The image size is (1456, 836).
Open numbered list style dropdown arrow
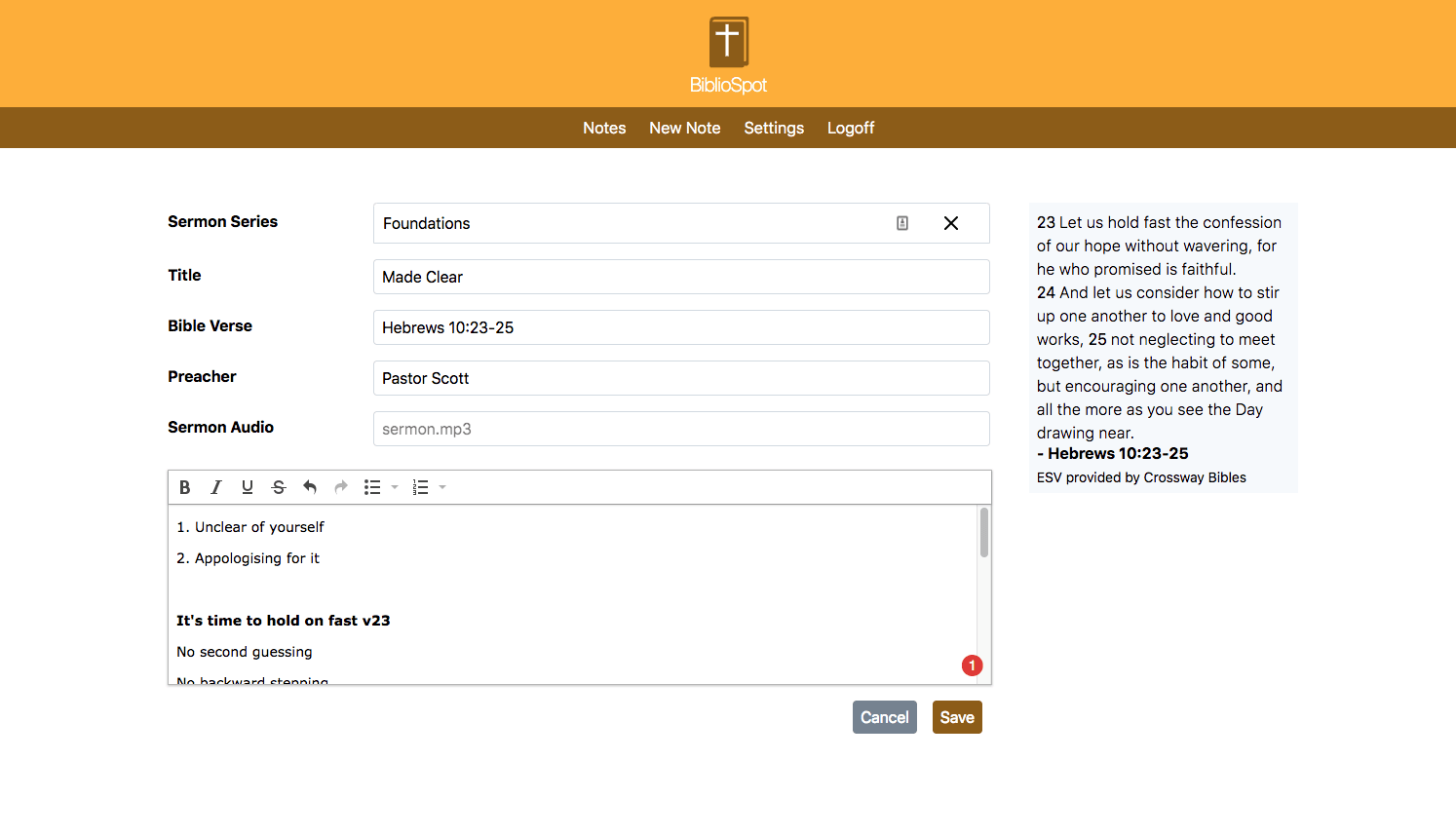442,487
